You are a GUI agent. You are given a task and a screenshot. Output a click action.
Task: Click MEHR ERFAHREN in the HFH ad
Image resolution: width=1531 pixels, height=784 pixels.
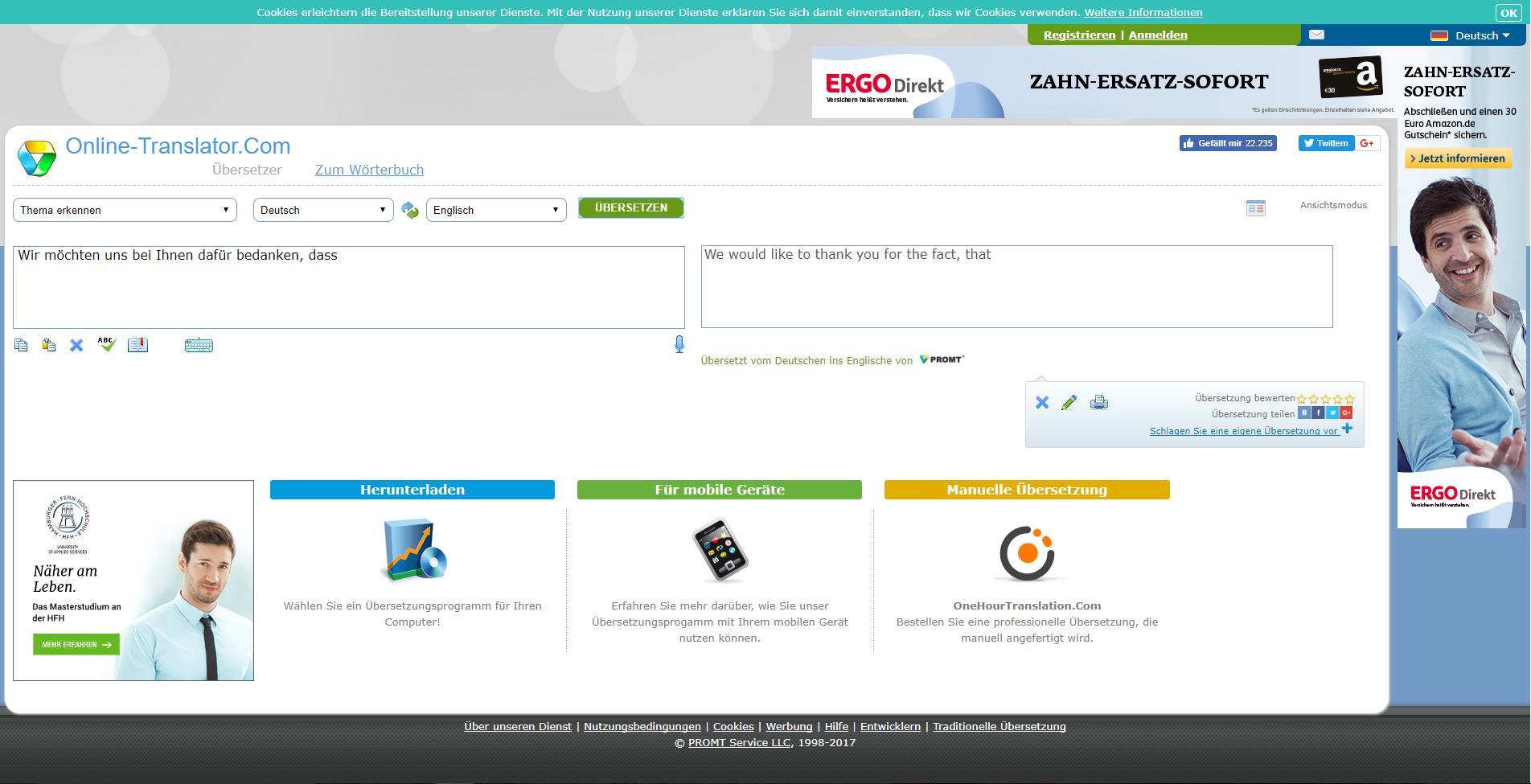click(76, 644)
